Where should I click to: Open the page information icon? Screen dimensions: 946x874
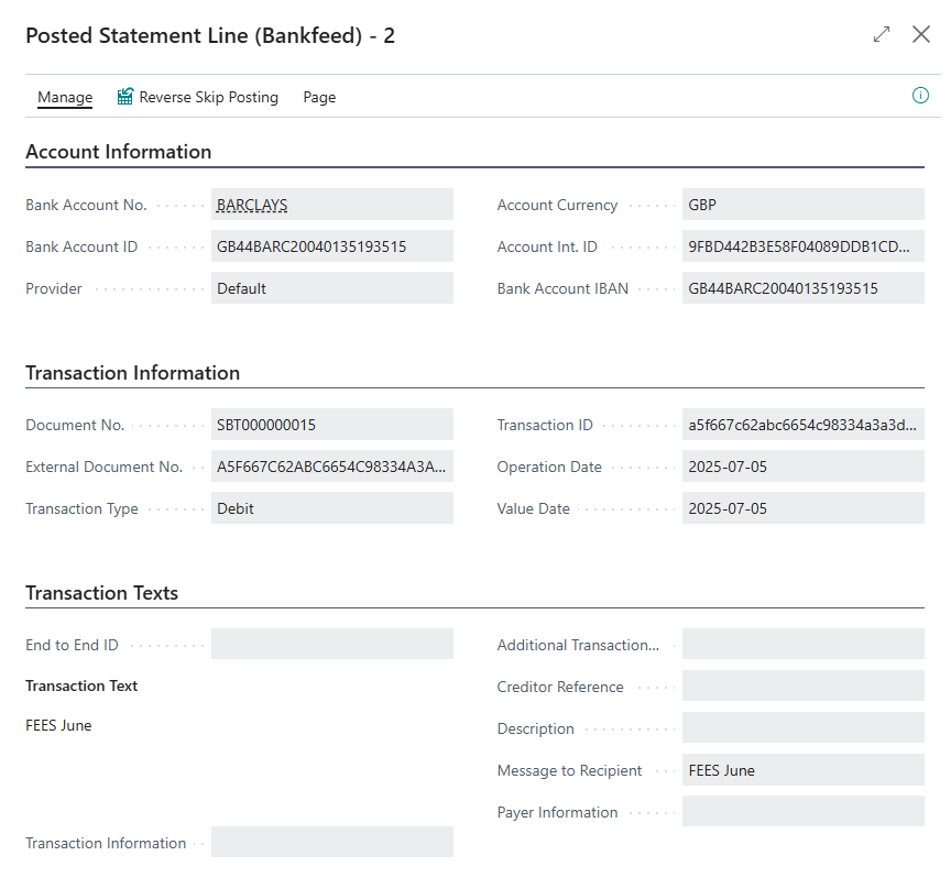click(x=920, y=95)
